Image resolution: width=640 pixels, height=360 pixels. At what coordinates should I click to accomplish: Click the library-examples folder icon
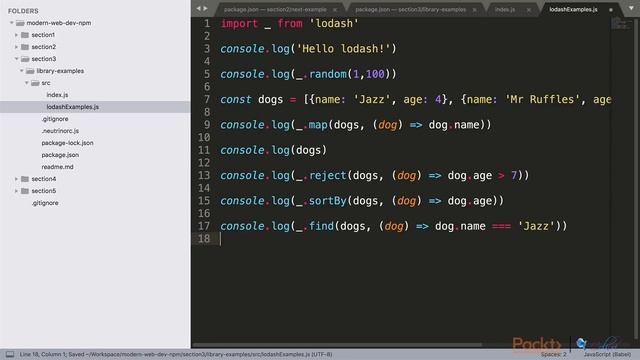click(30, 71)
